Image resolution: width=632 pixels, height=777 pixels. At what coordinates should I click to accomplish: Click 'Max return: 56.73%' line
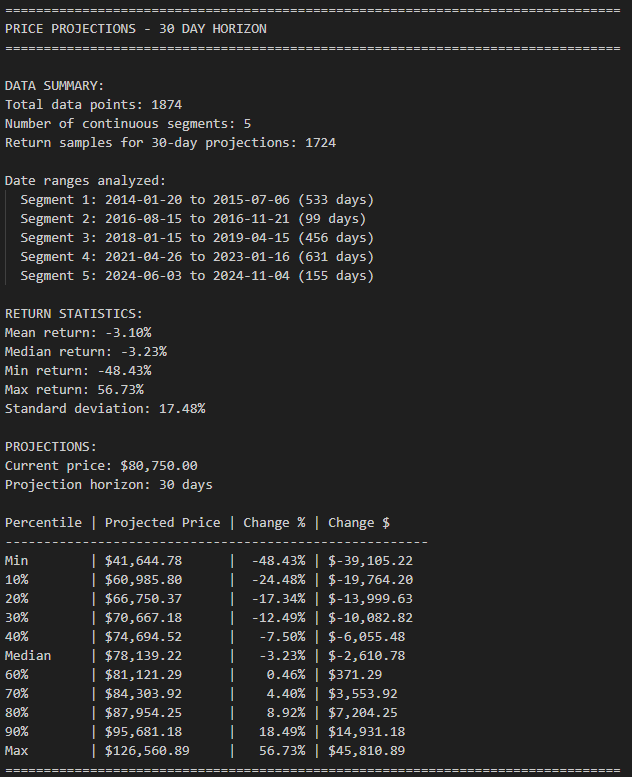click(x=74, y=389)
